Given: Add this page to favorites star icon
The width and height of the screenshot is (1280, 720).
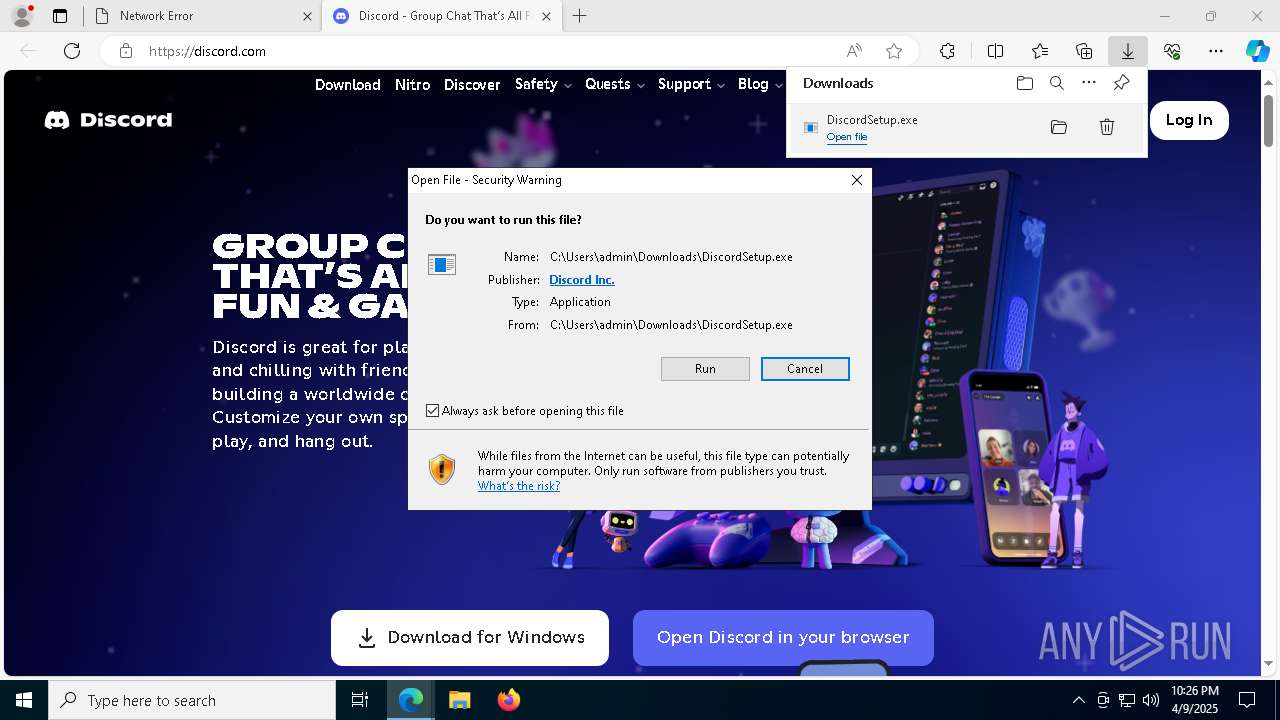Looking at the screenshot, I should [894, 51].
